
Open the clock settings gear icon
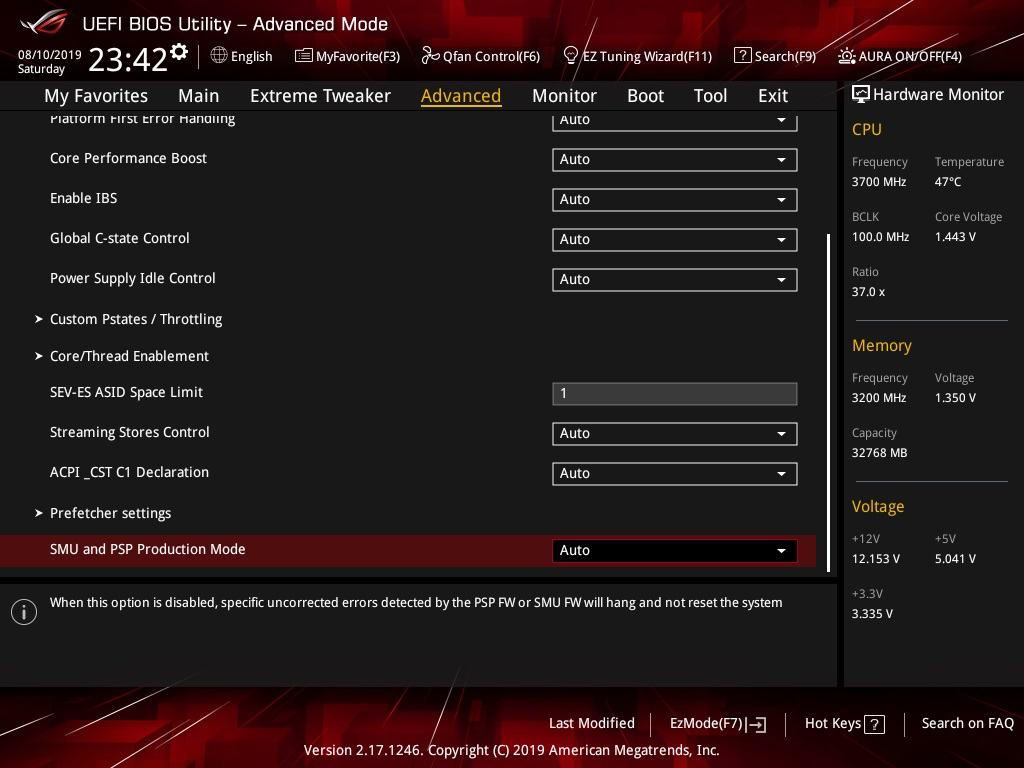click(179, 51)
